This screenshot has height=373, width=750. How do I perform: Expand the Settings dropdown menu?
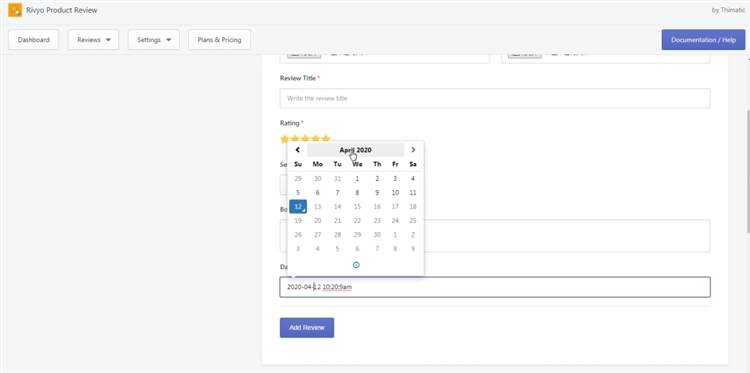154,40
